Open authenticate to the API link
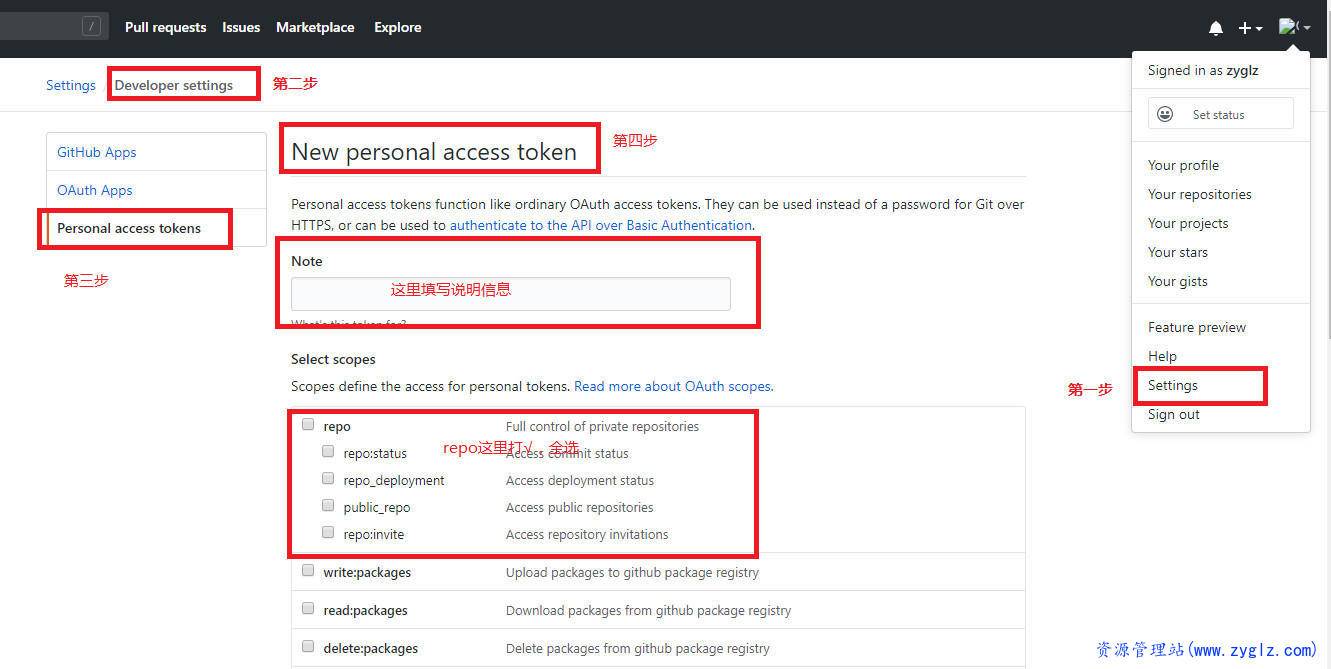The height and width of the screenshot is (669, 1331). pos(600,225)
